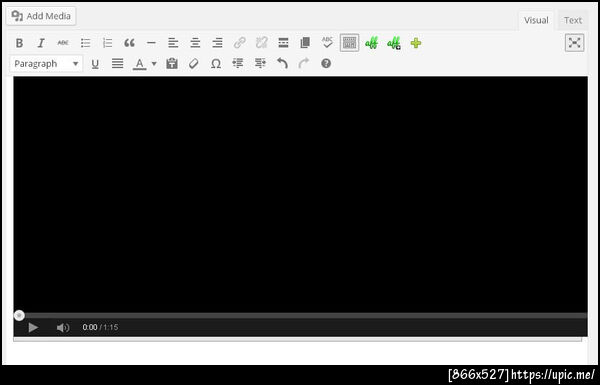Click the first green aff icon

[x=372, y=43]
